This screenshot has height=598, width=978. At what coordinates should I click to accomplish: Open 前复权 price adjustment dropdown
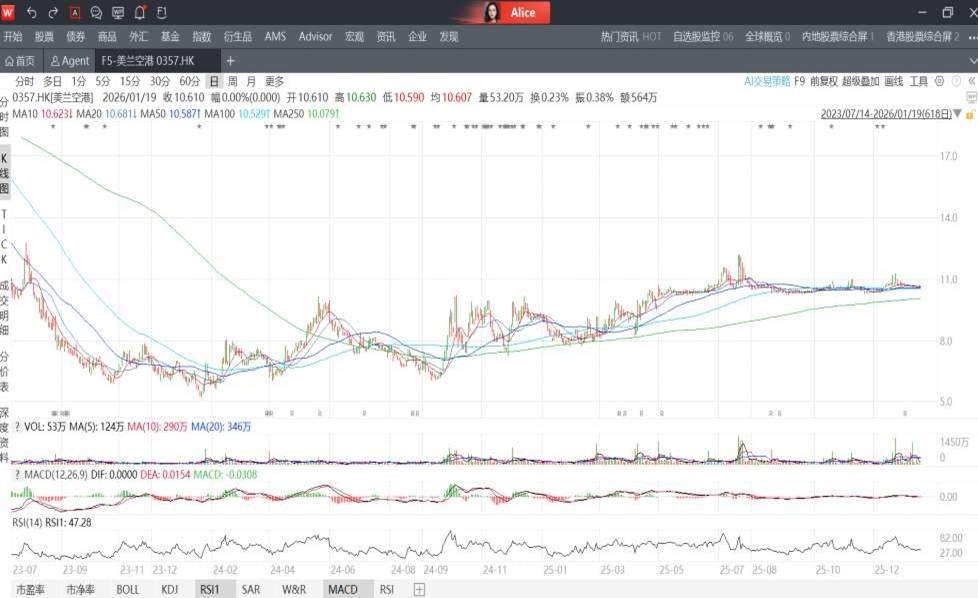pos(823,81)
